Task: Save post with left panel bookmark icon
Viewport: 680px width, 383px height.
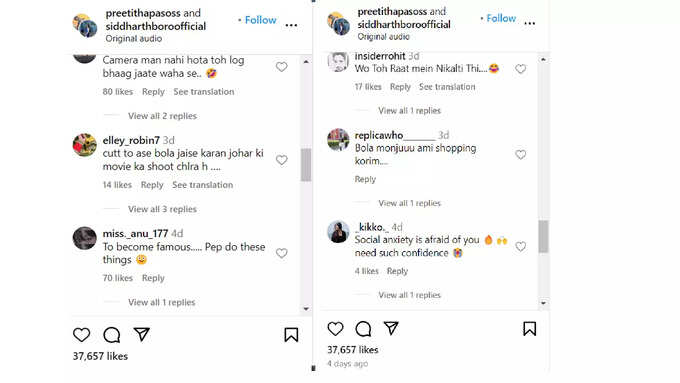Action: point(291,334)
